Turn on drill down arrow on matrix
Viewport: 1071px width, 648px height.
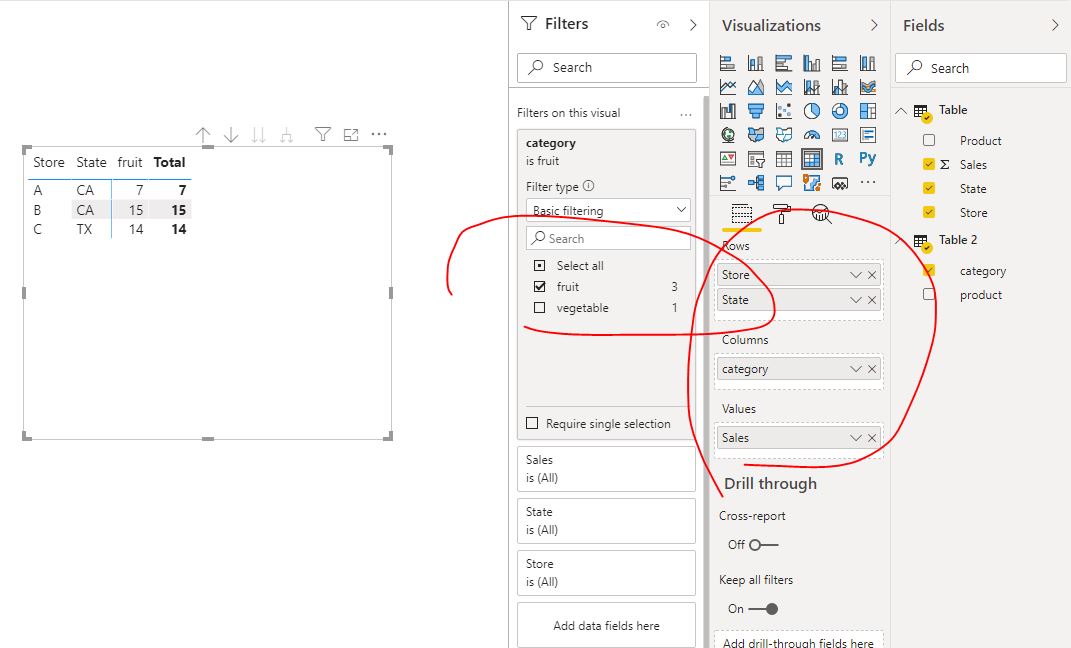231,135
